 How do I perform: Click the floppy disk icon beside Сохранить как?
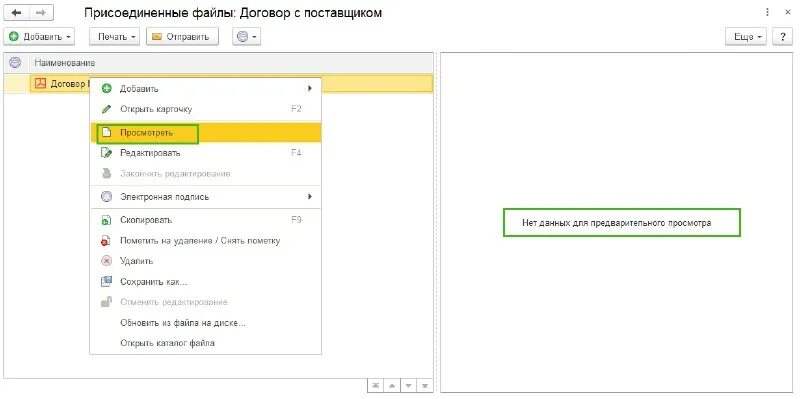(106, 282)
